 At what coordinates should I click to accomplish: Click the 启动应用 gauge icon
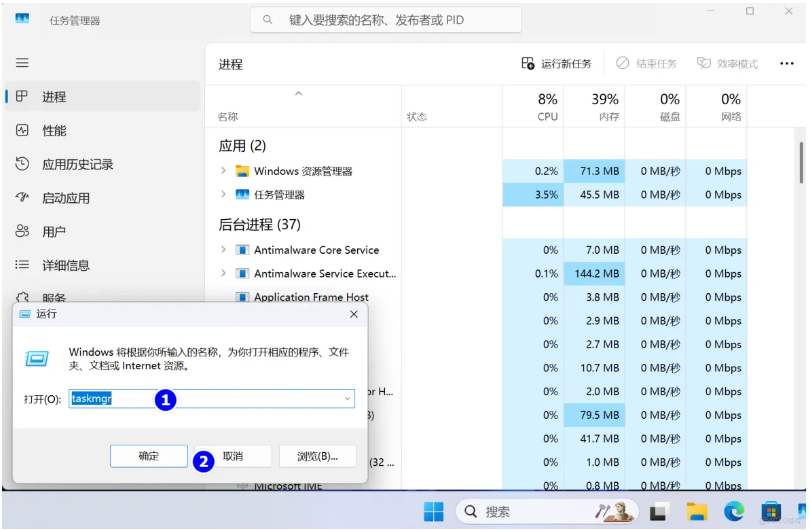22,197
